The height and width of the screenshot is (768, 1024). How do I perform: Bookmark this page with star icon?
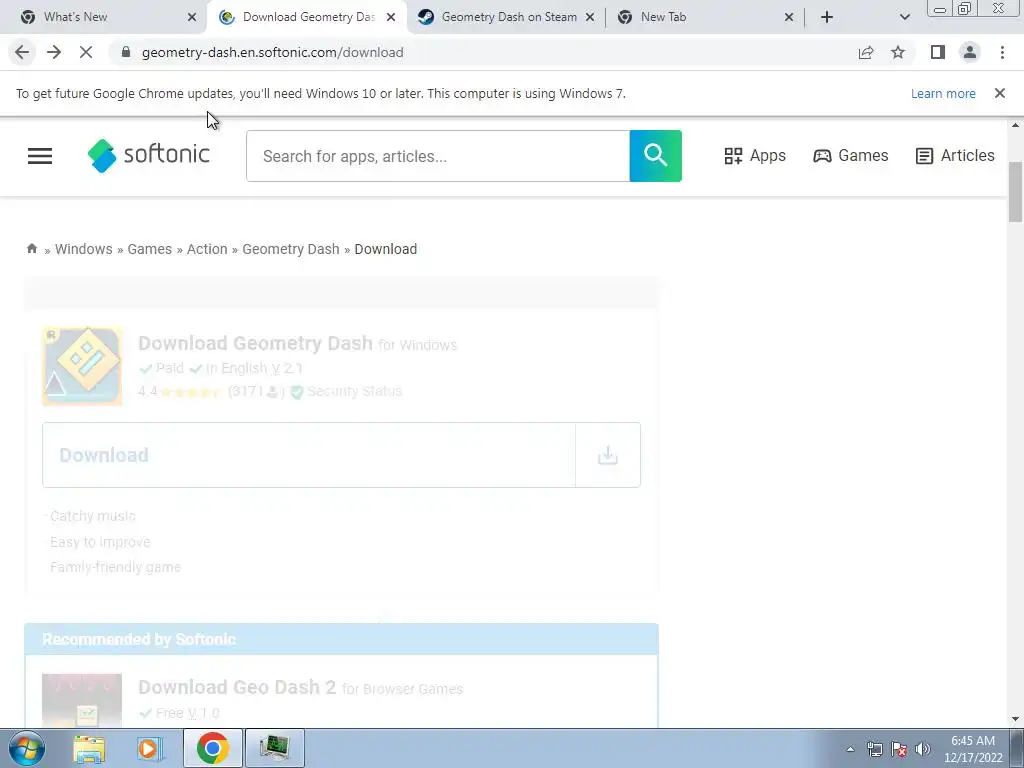898,52
